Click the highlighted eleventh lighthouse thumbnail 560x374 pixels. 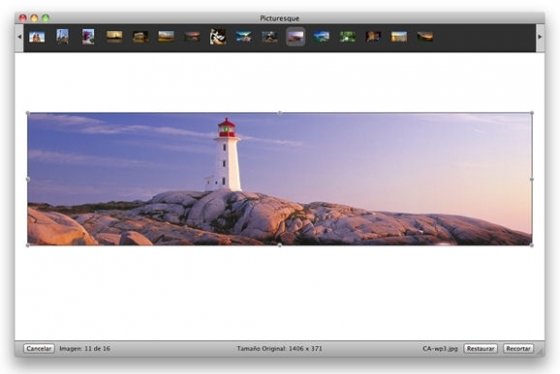tap(296, 36)
